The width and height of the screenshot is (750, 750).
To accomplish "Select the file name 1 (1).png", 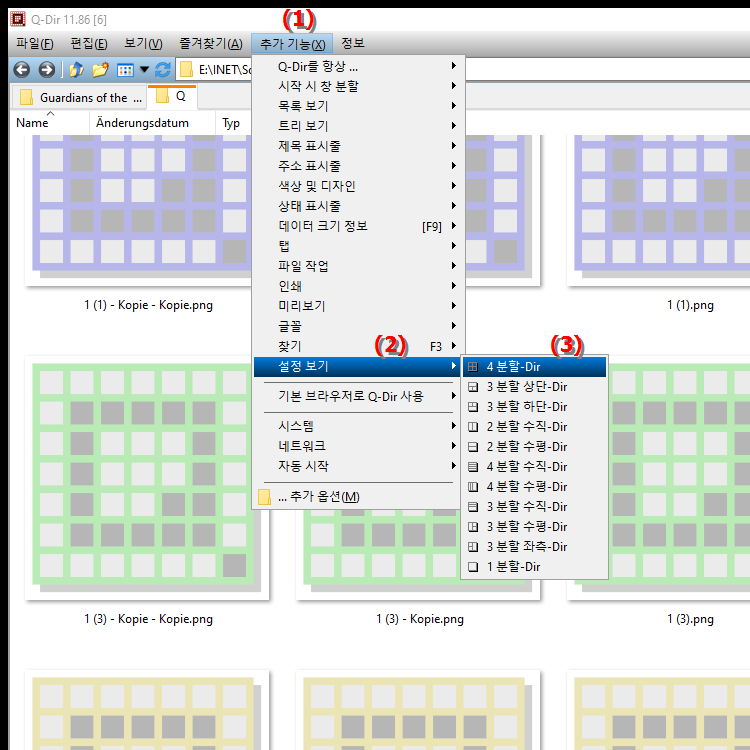I will (x=690, y=305).
